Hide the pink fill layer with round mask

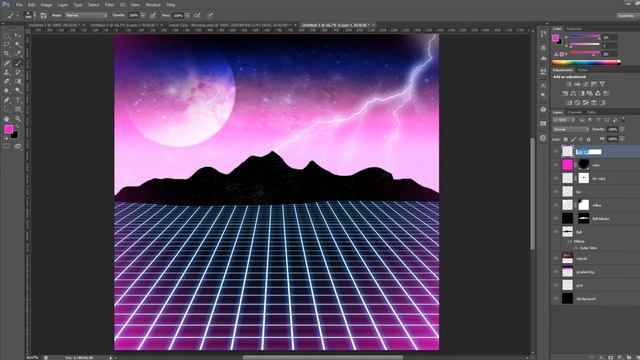coord(556,165)
